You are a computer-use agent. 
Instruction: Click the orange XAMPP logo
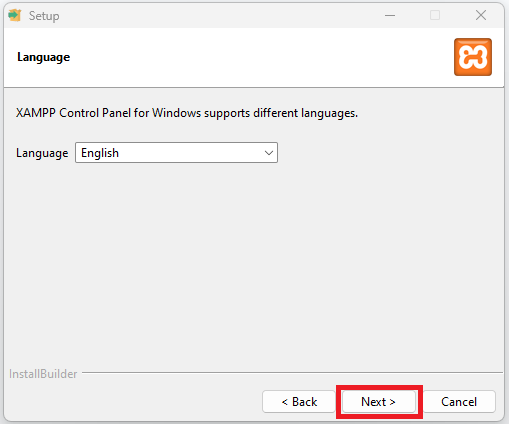[x=473, y=57]
